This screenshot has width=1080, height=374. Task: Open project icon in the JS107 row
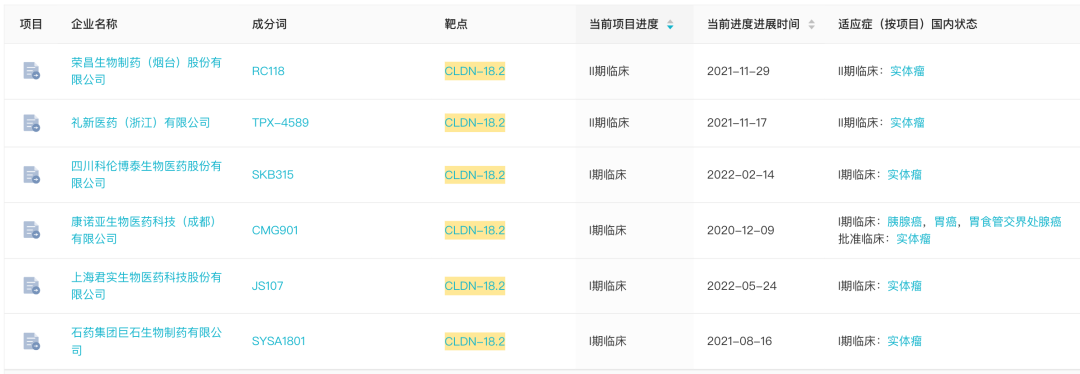(31, 285)
